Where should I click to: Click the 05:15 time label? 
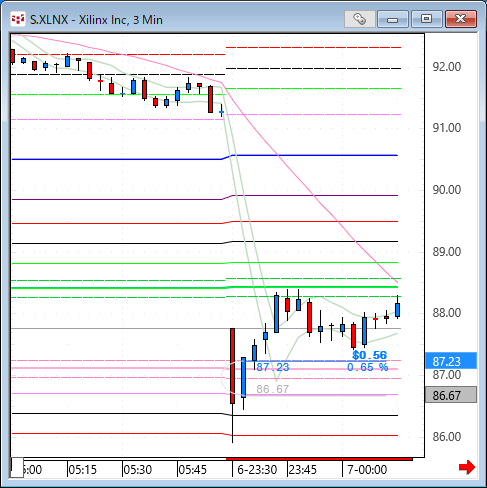click(x=82, y=470)
